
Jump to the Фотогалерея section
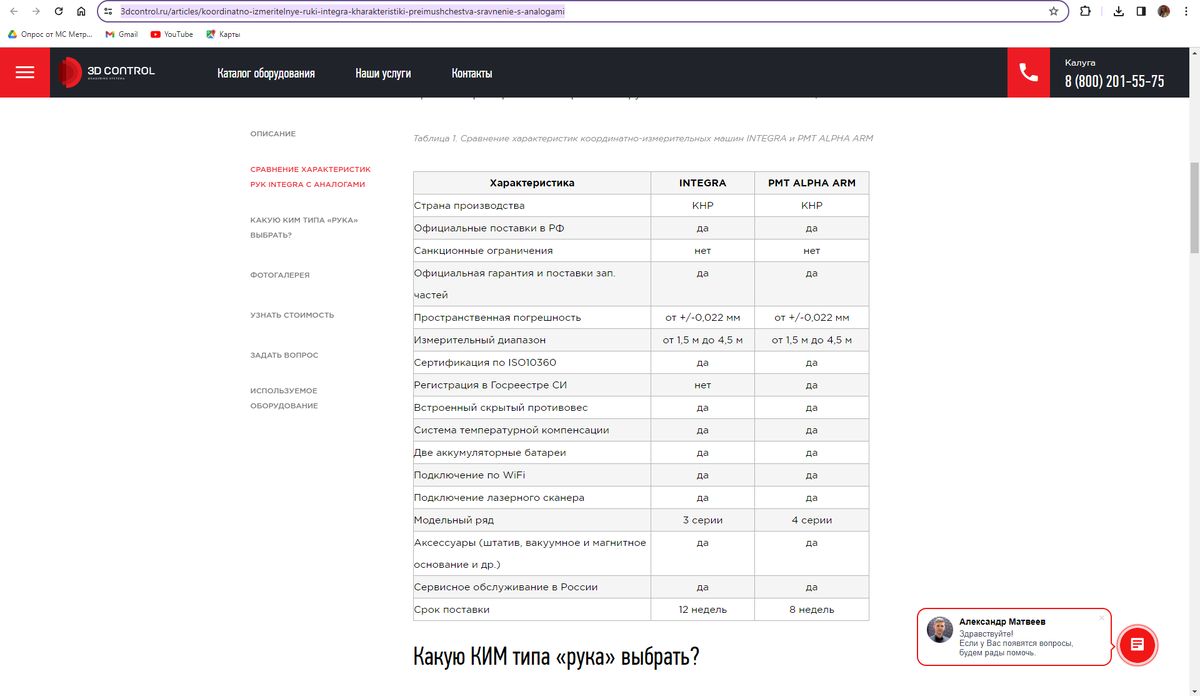pos(280,274)
